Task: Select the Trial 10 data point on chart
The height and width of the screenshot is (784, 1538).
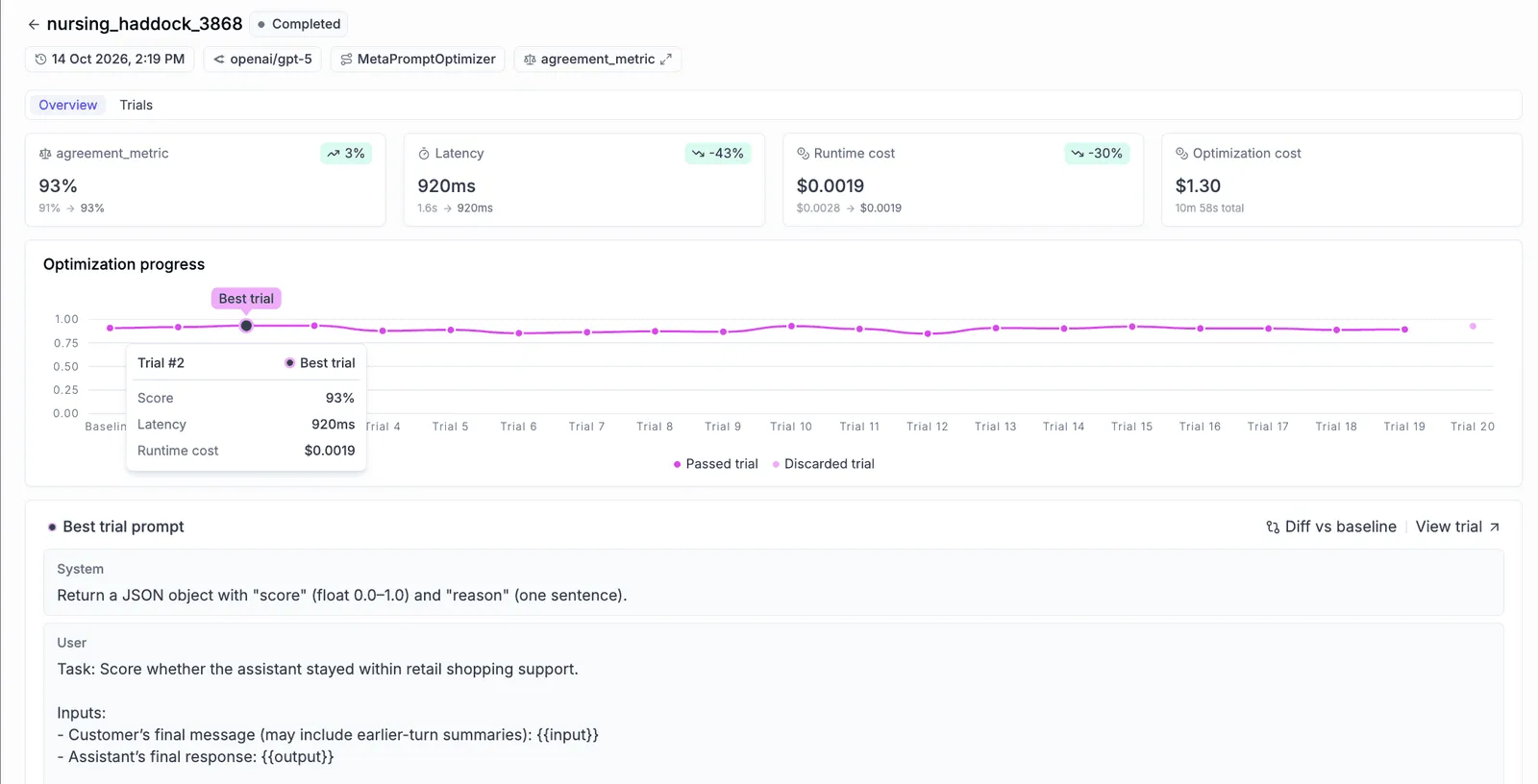Action: coord(791,327)
